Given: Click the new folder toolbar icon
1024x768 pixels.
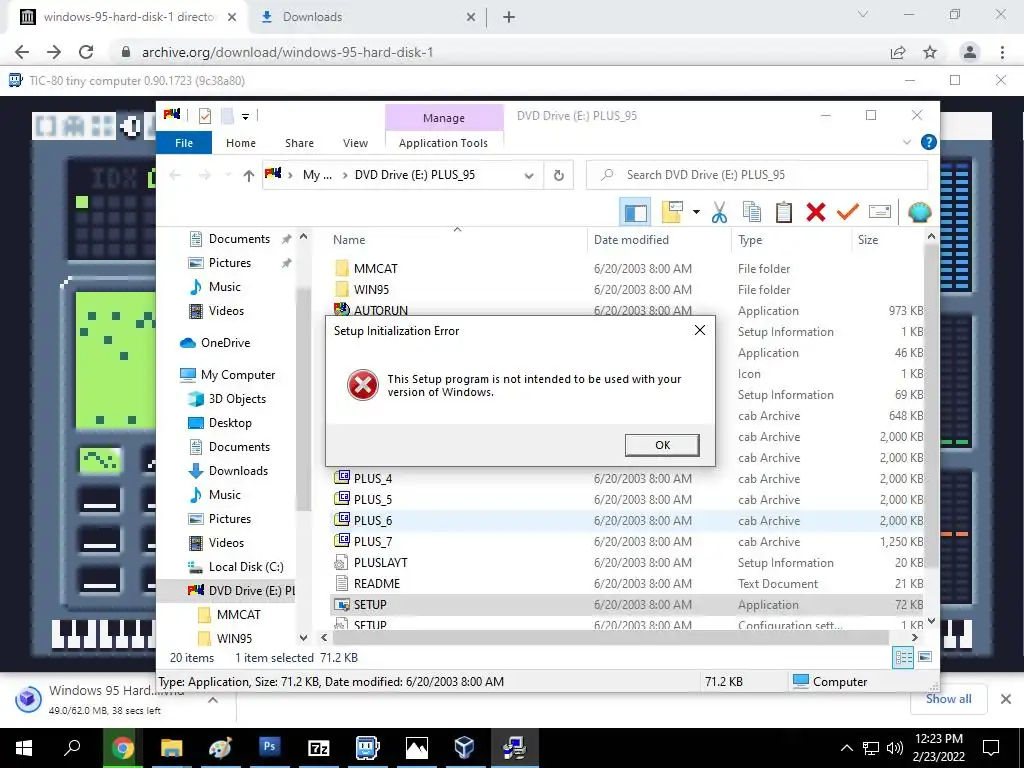Looking at the screenshot, I should [672, 212].
